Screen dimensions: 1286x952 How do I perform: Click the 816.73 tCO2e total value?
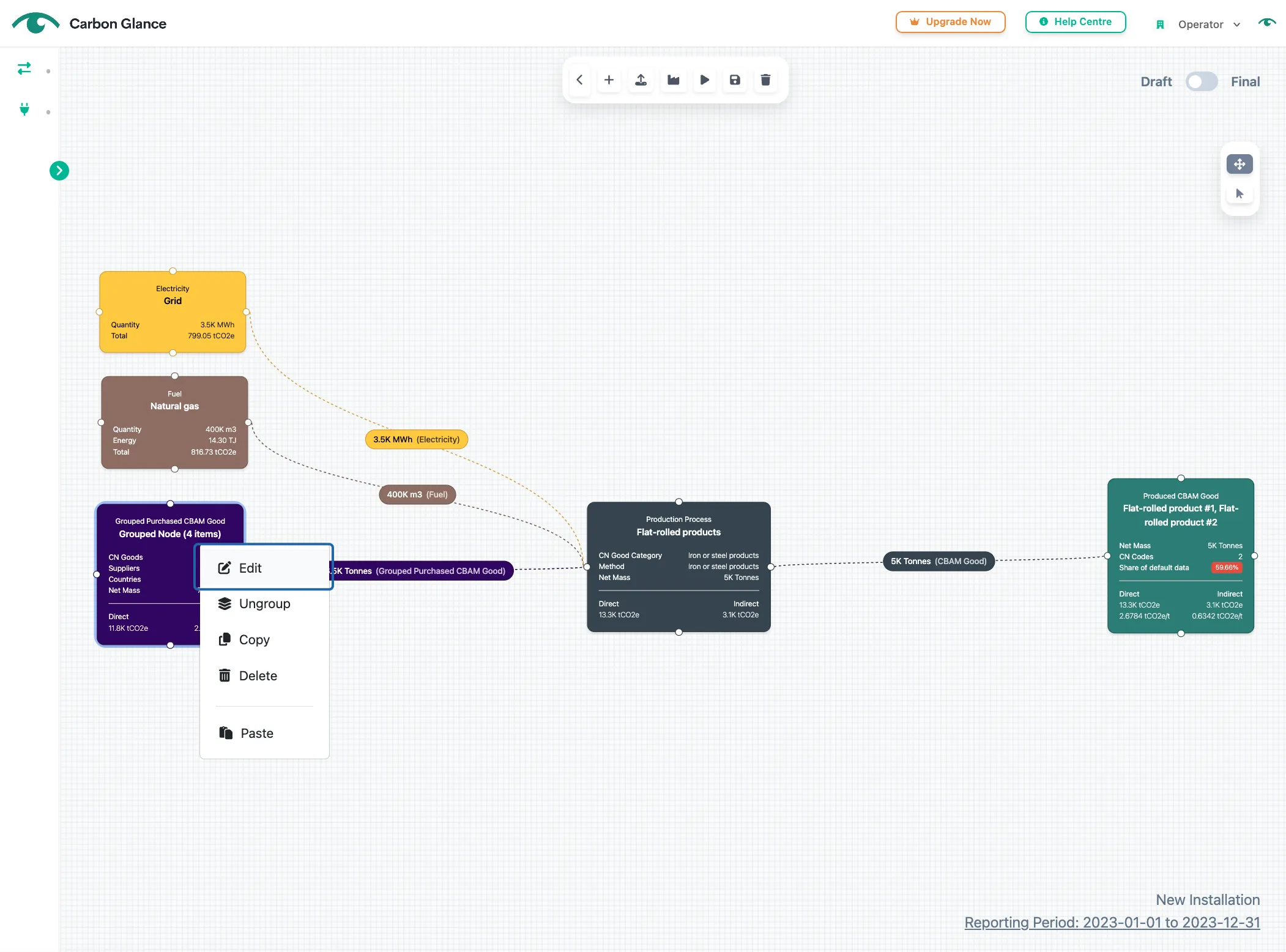coord(214,452)
